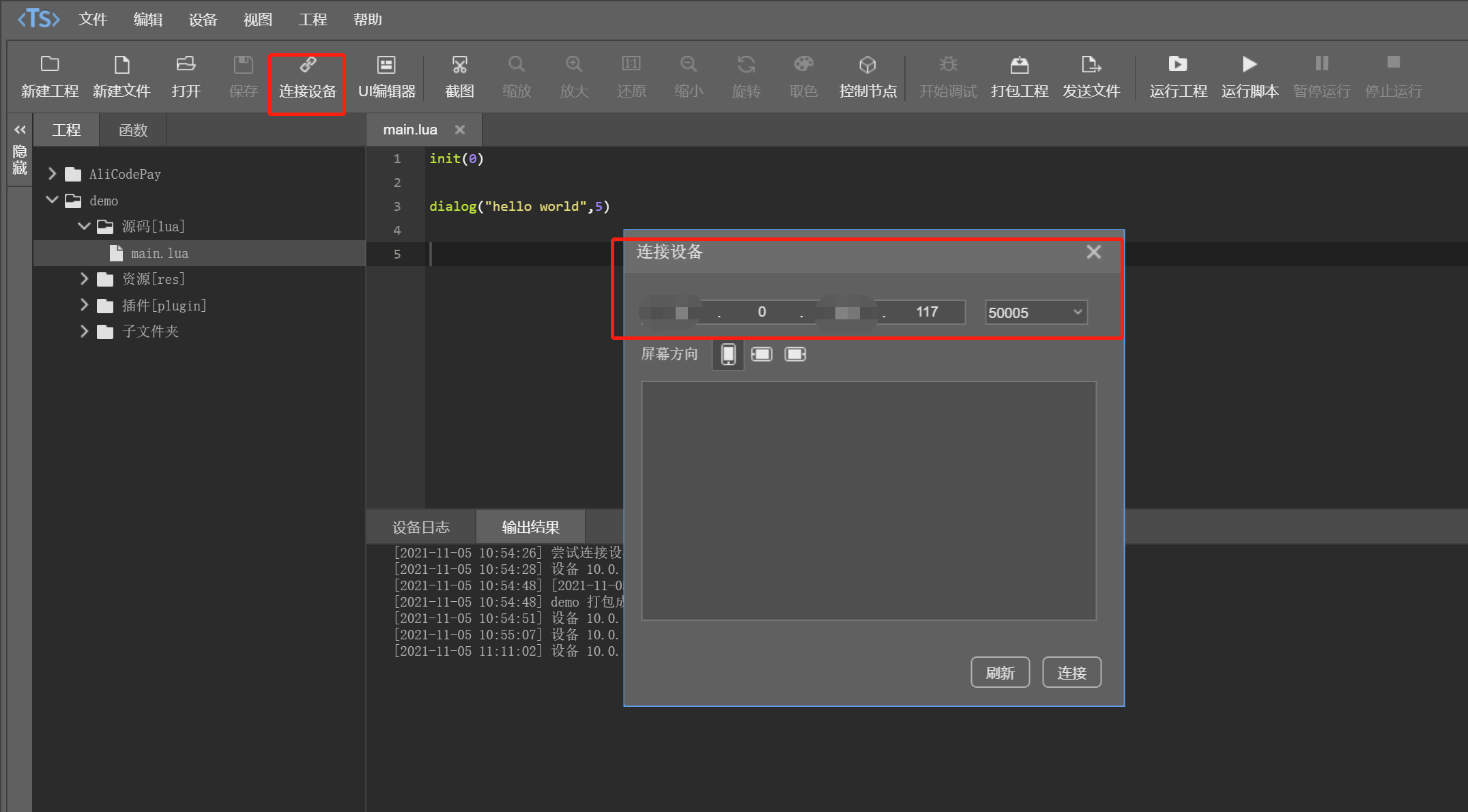Switch to the 设备日志 tab
This screenshot has width=1468, height=812.
click(x=421, y=527)
